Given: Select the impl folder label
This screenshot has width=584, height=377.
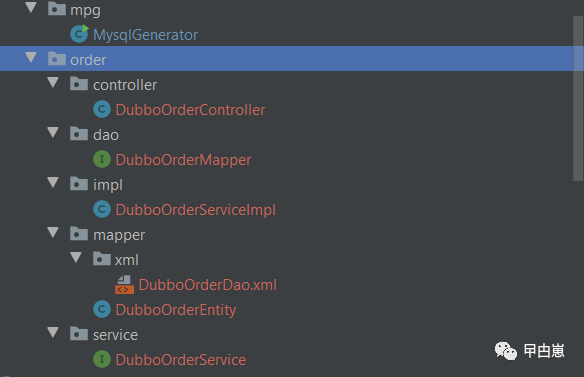Looking at the screenshot, I should (x=108, y=185).
